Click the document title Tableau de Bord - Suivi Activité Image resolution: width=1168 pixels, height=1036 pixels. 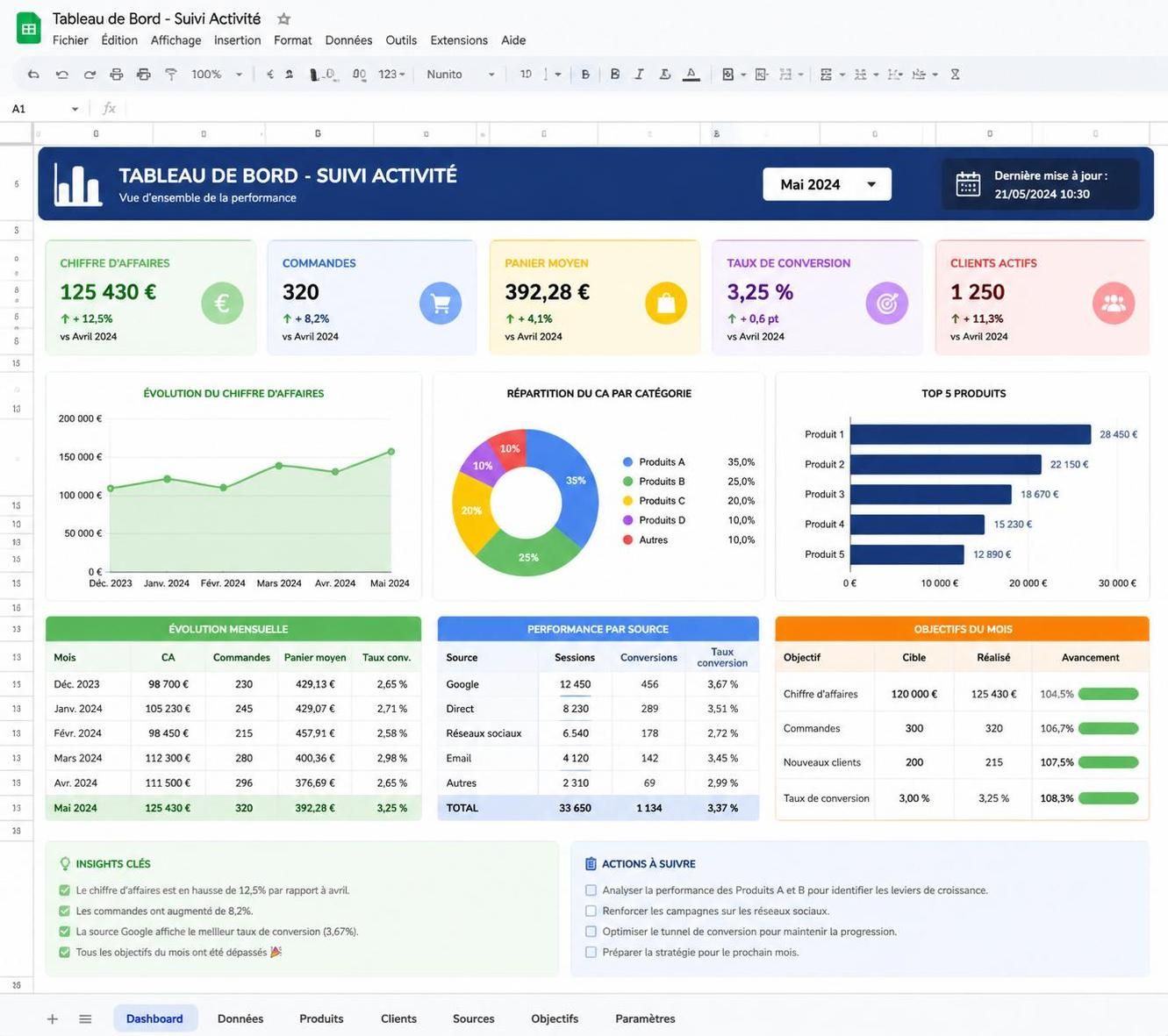(156, 18)
